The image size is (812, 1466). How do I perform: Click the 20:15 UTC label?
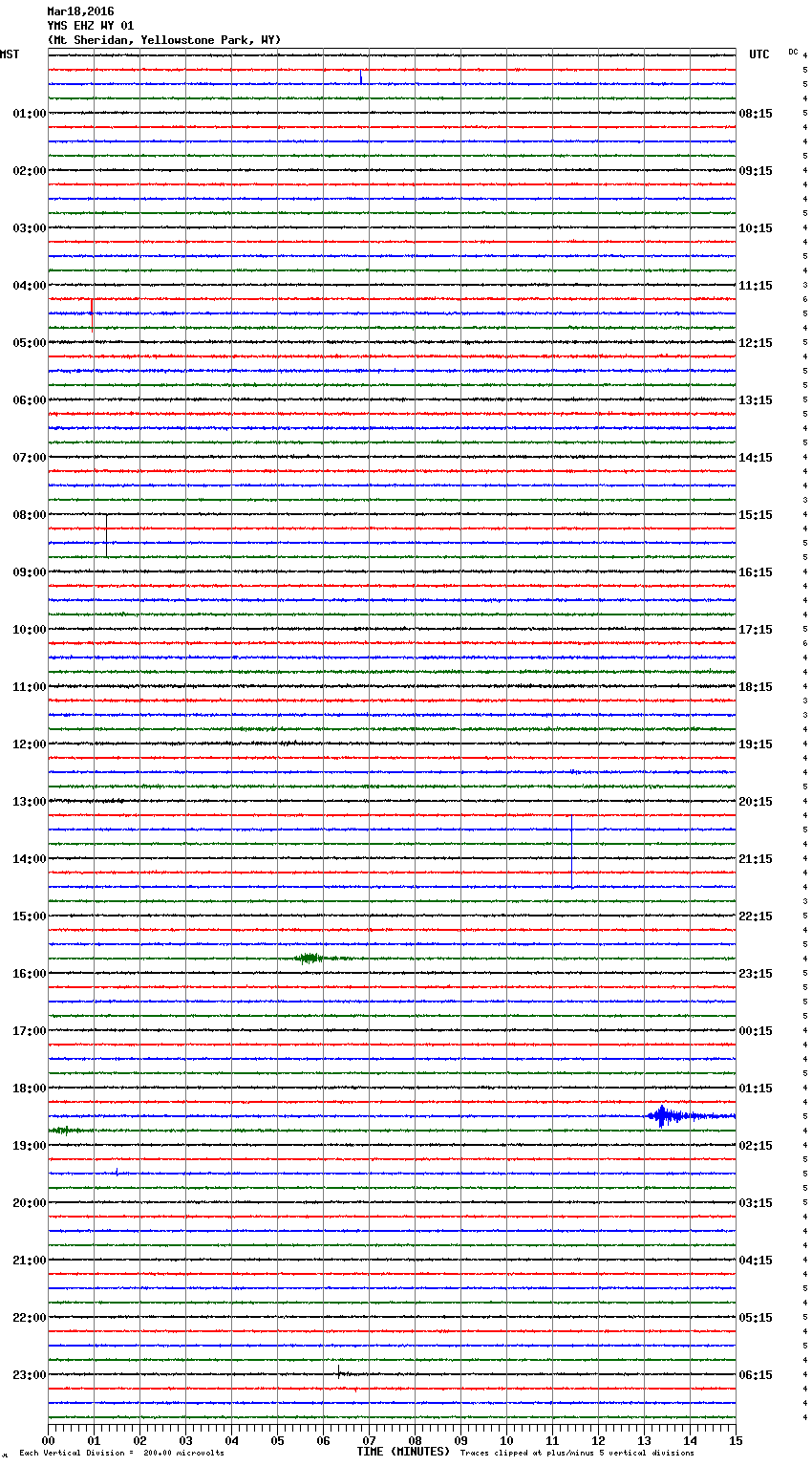point(756,802)
